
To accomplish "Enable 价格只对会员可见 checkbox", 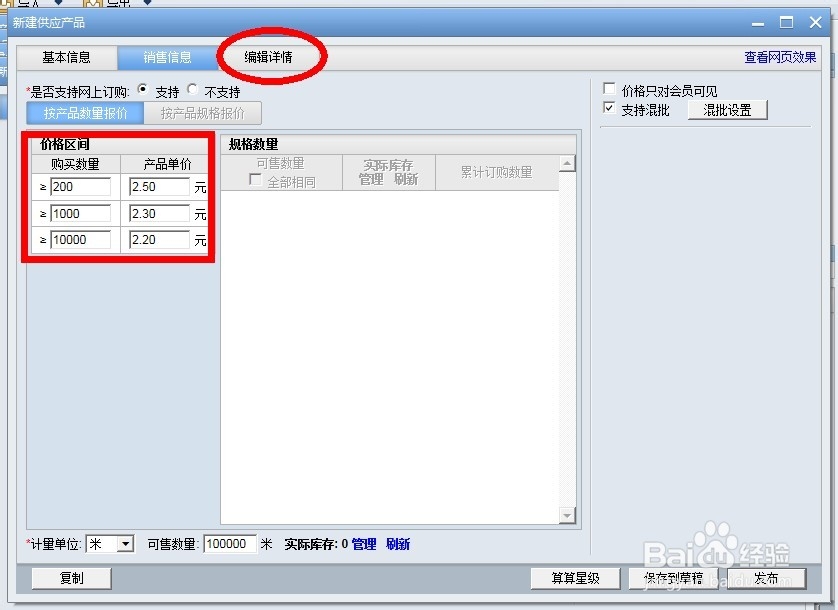I will (610, 89).
